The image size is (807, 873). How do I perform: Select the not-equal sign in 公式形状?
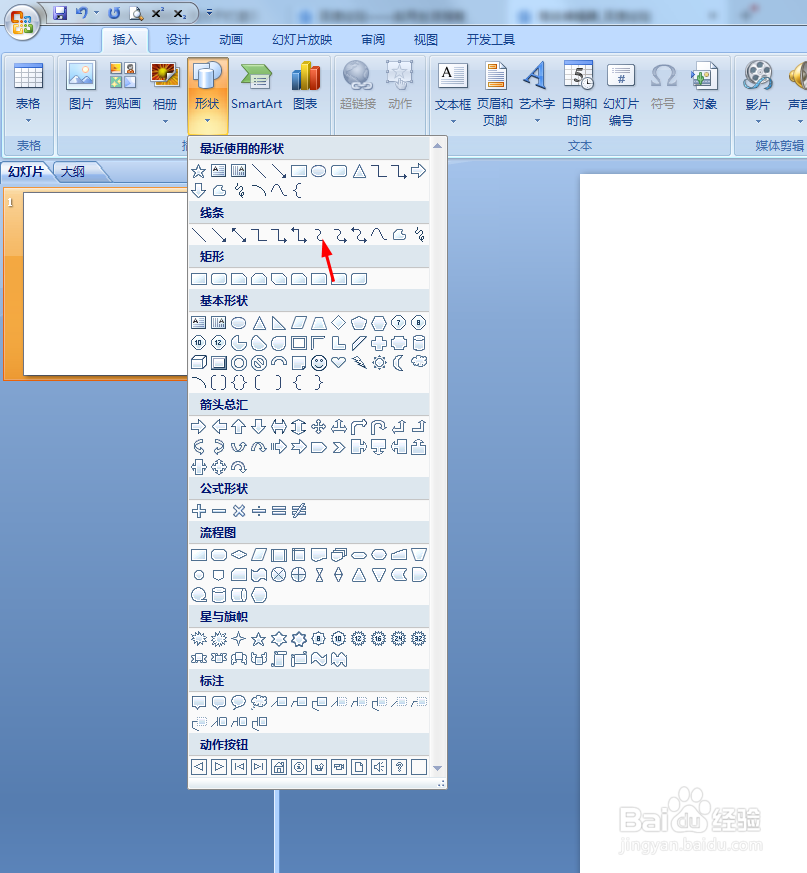[x=299, y=511]
